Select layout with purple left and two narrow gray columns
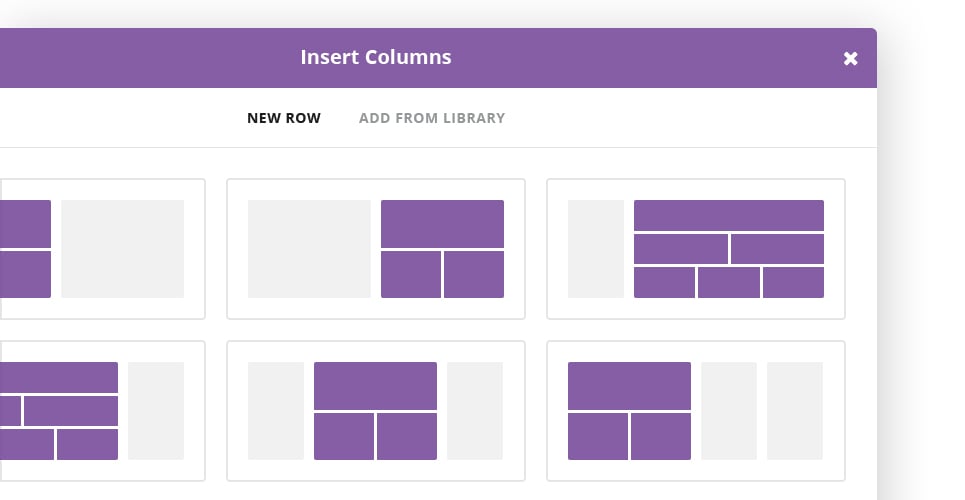Screen dimensions: 965x500 pyautogui.click(x=696, y=411)
